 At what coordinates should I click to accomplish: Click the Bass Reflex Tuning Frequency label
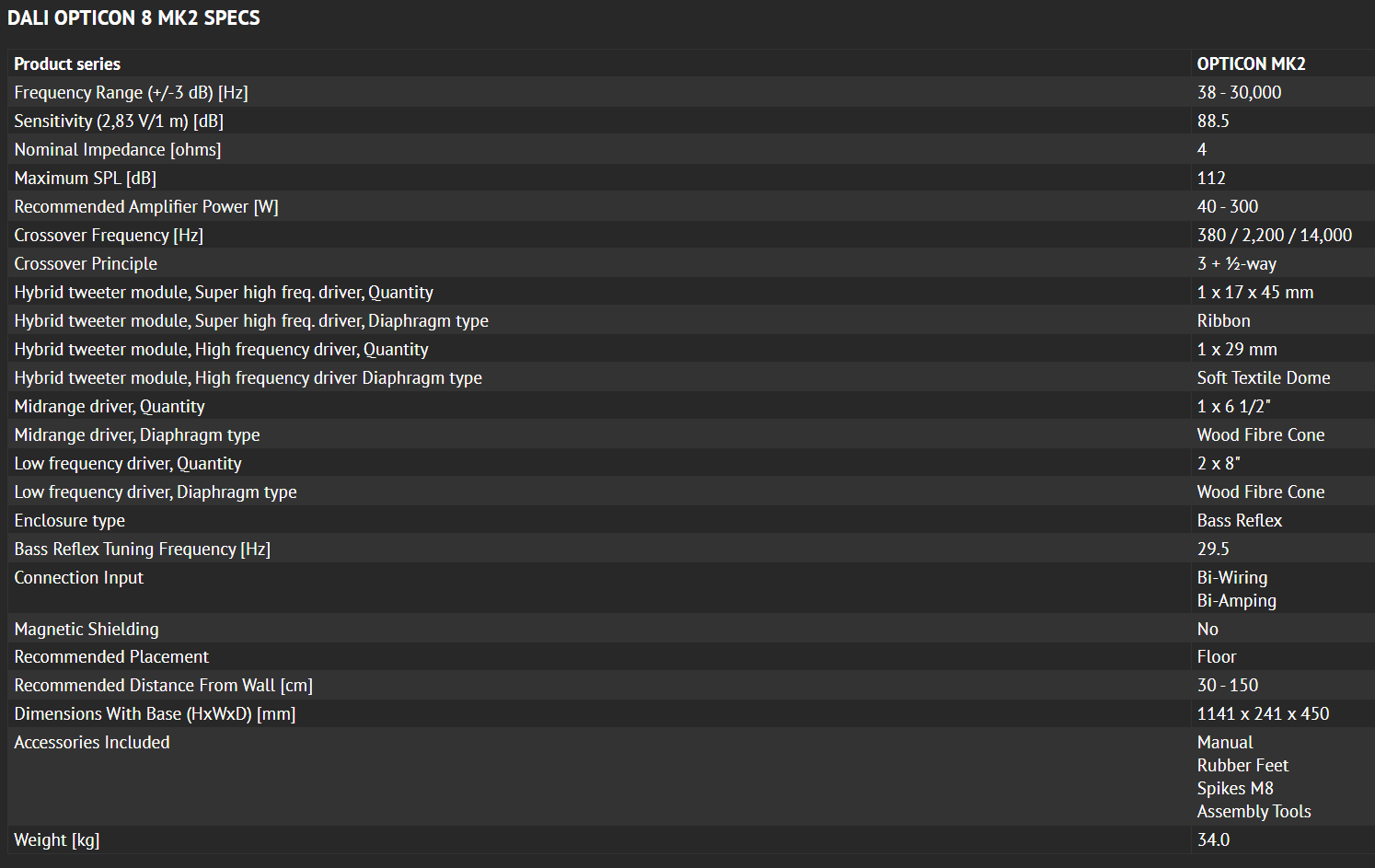tap(142, 549)
